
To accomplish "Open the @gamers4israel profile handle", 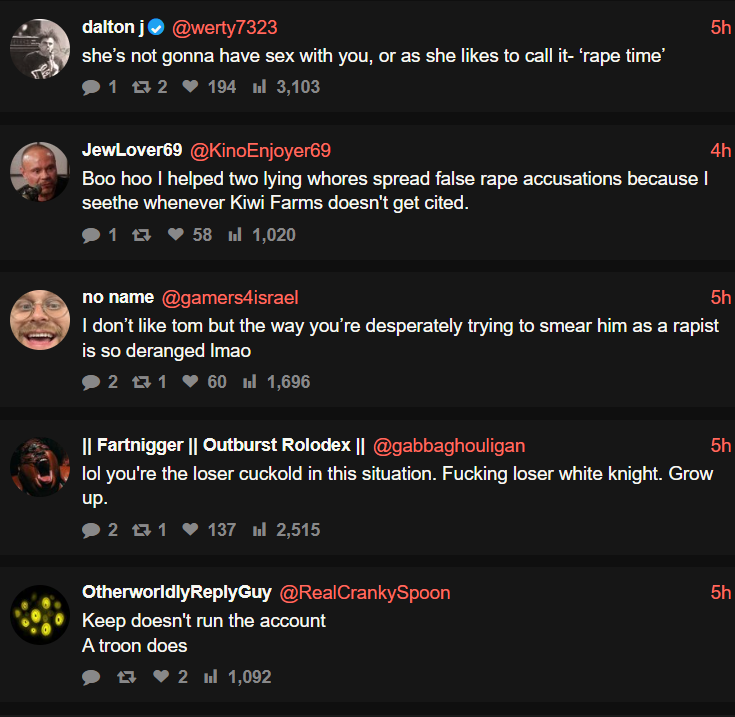I will click(x=230, y=298).
